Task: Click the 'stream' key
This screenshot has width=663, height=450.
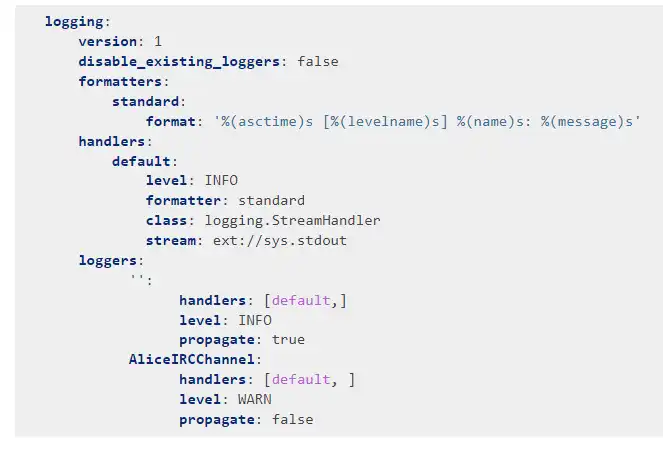Action: (170, 240)
